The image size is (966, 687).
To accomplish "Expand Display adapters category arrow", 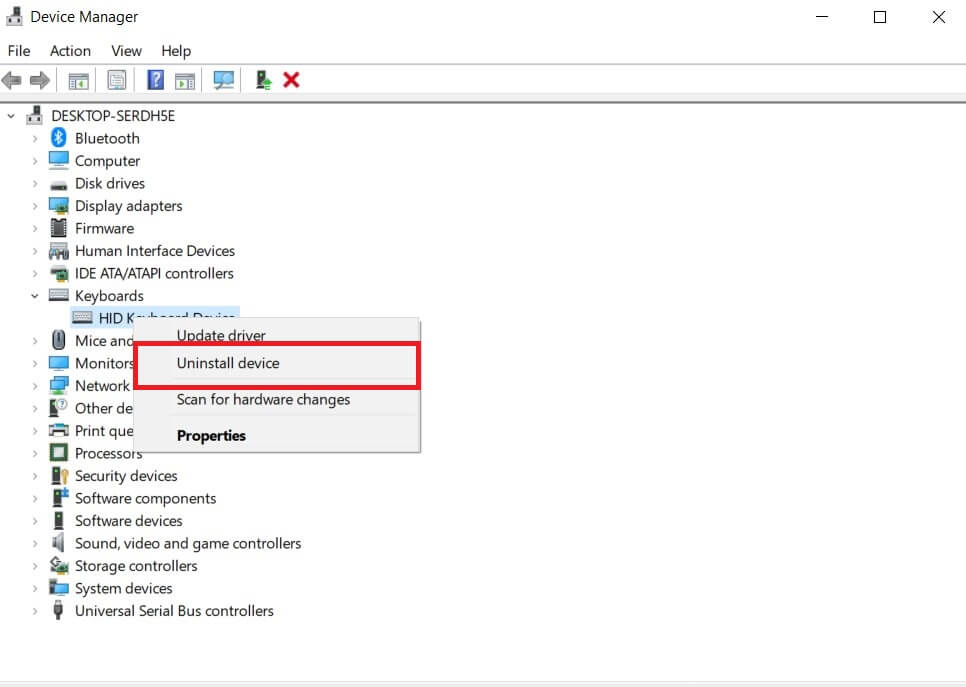I will (x=35, y=206).
